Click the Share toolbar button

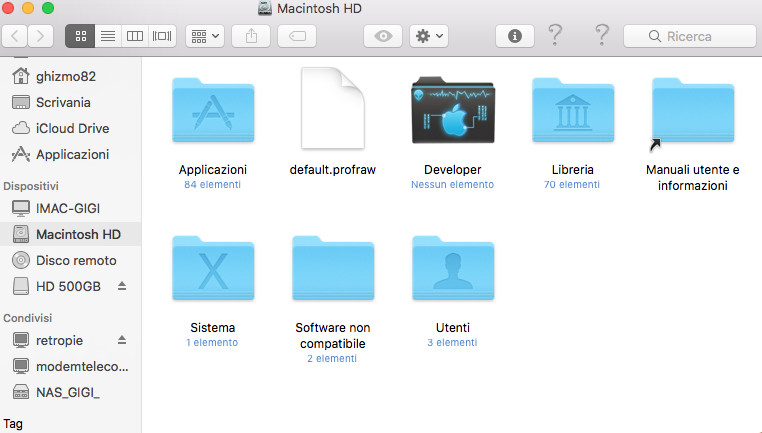pos(251,36)
